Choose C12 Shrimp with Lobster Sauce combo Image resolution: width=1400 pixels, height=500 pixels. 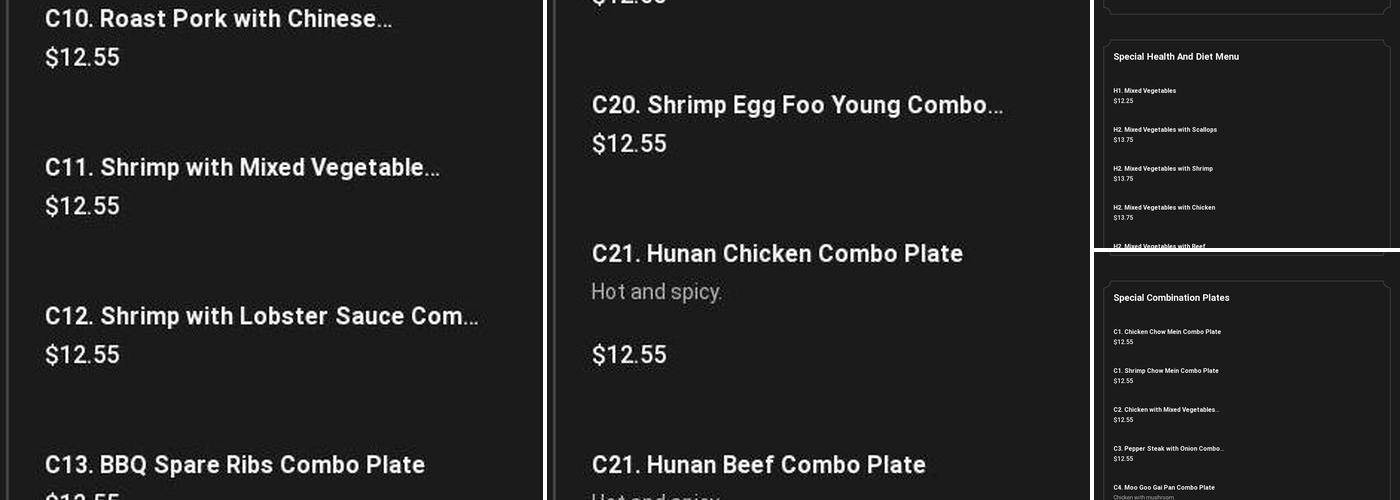point(261,316)
